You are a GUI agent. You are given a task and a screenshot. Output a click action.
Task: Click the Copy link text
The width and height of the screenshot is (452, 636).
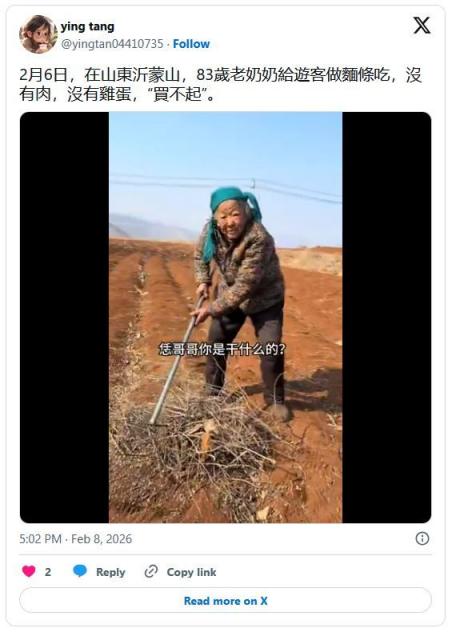[x=191, y=572]
